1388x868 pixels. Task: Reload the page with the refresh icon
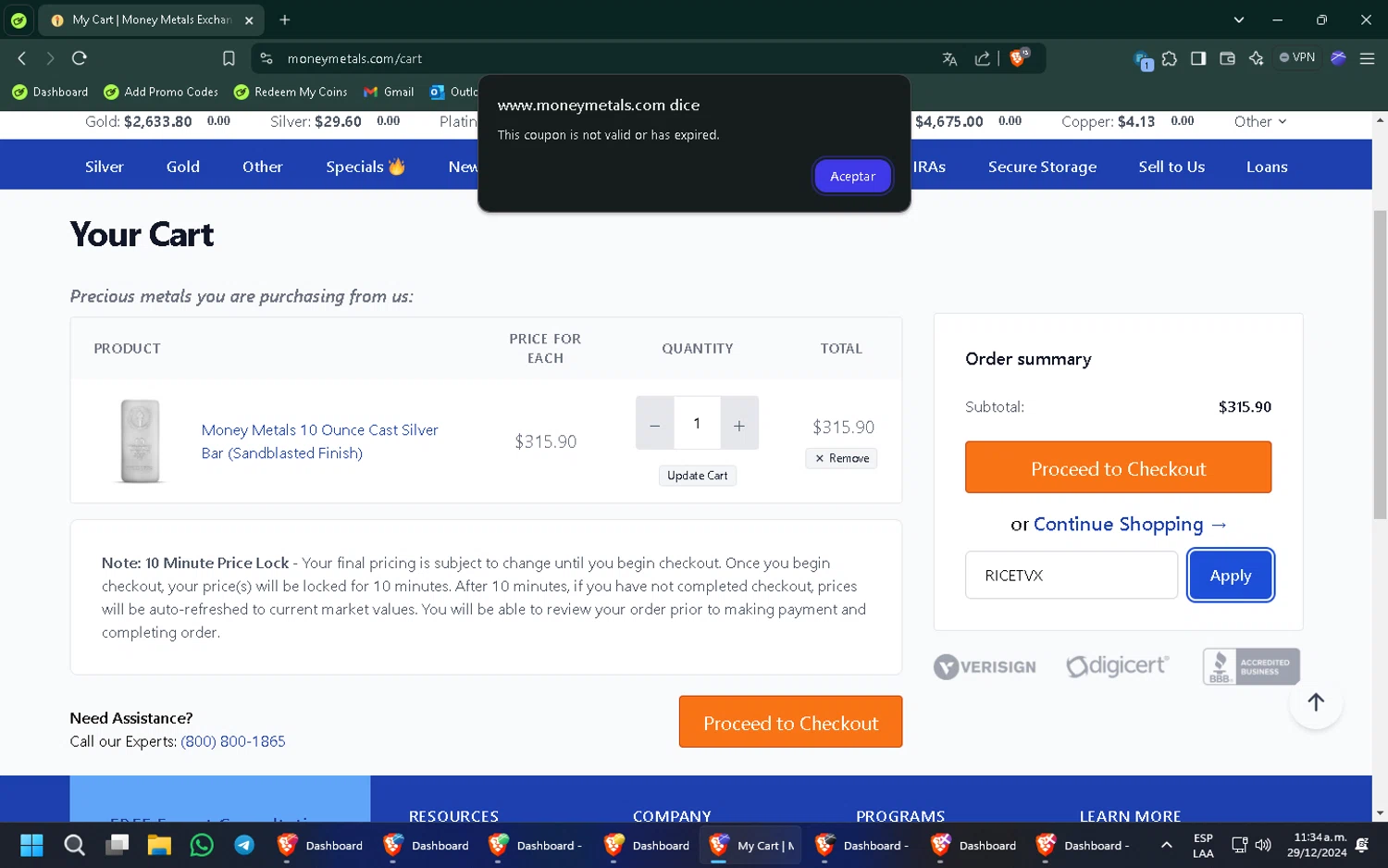80,58
